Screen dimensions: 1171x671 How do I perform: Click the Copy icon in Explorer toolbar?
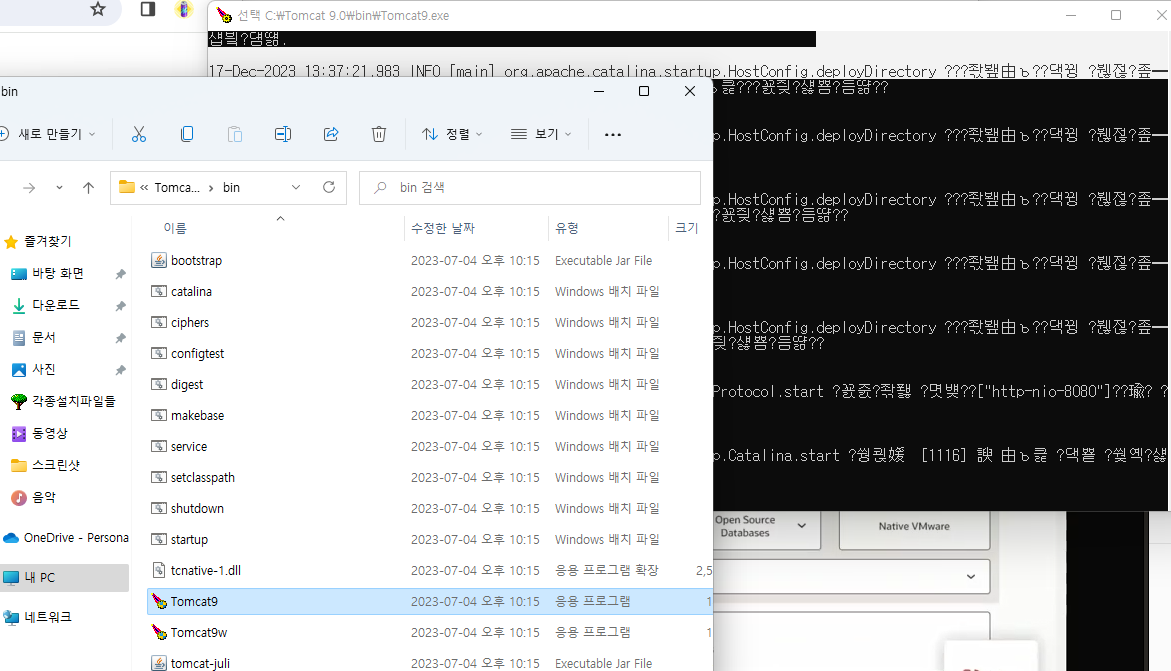tap(187, 134)
